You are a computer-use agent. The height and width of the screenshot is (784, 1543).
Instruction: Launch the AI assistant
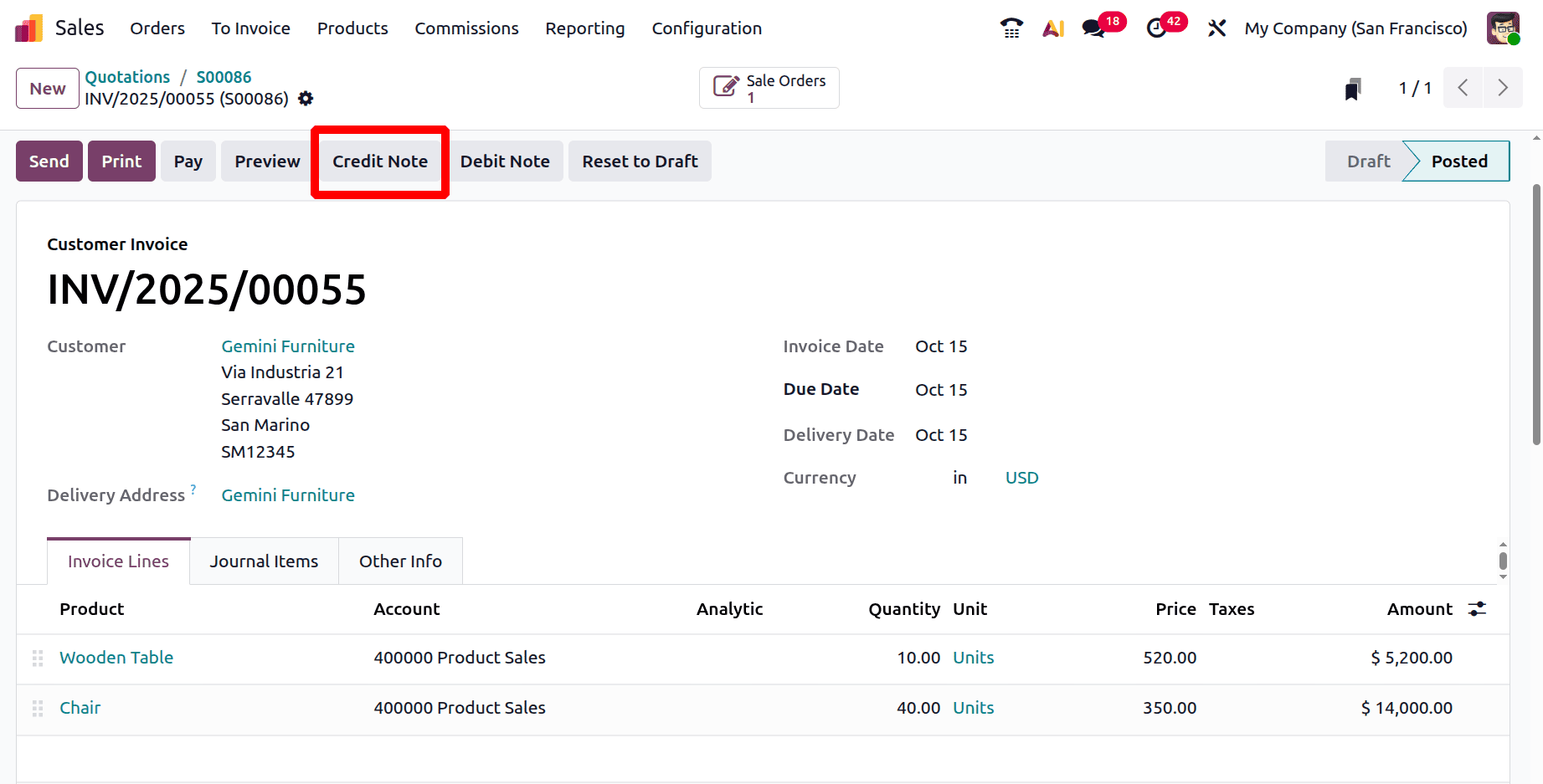tap(1052, 28)
